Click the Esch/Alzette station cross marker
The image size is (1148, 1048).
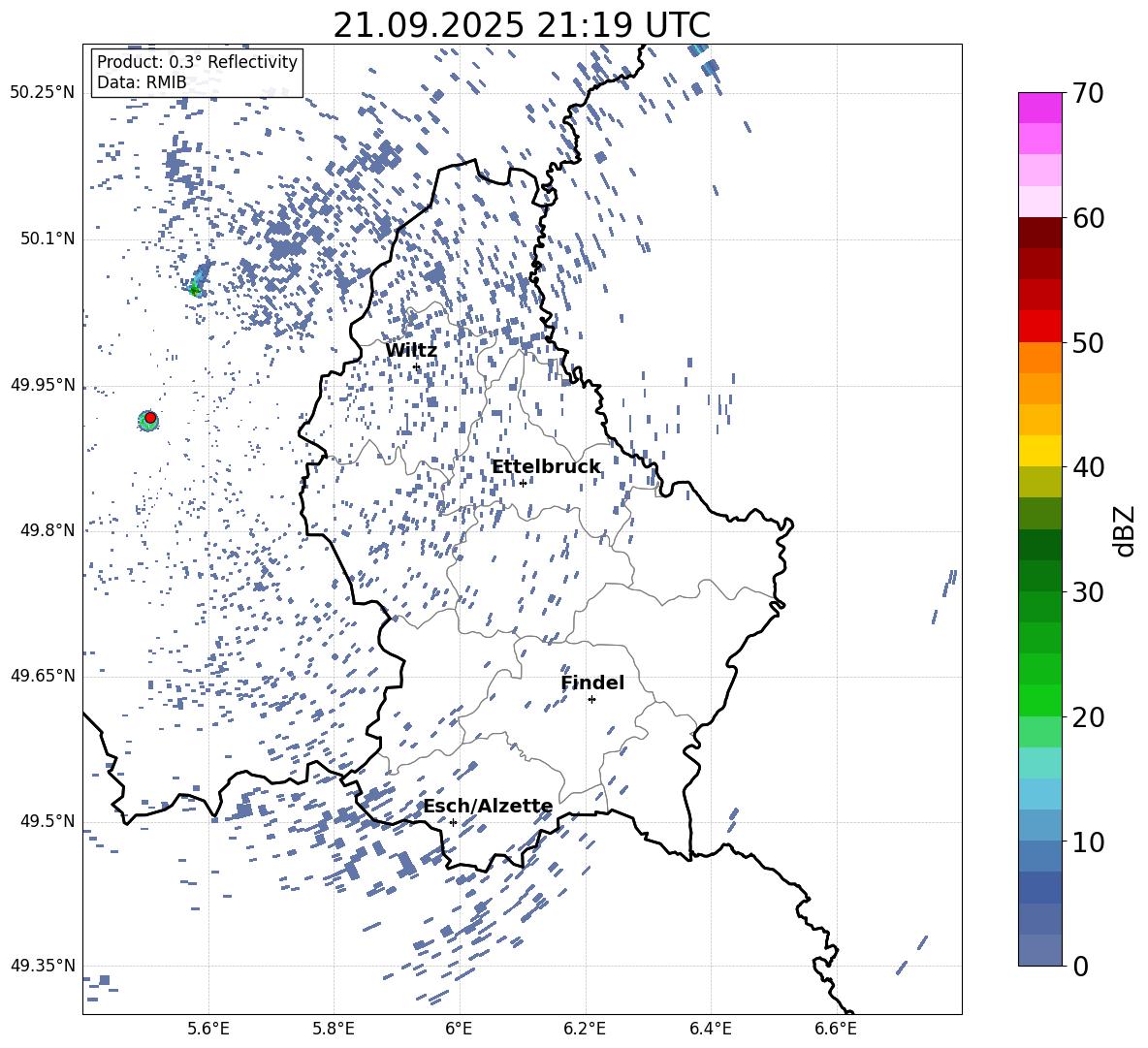(453, 822)
